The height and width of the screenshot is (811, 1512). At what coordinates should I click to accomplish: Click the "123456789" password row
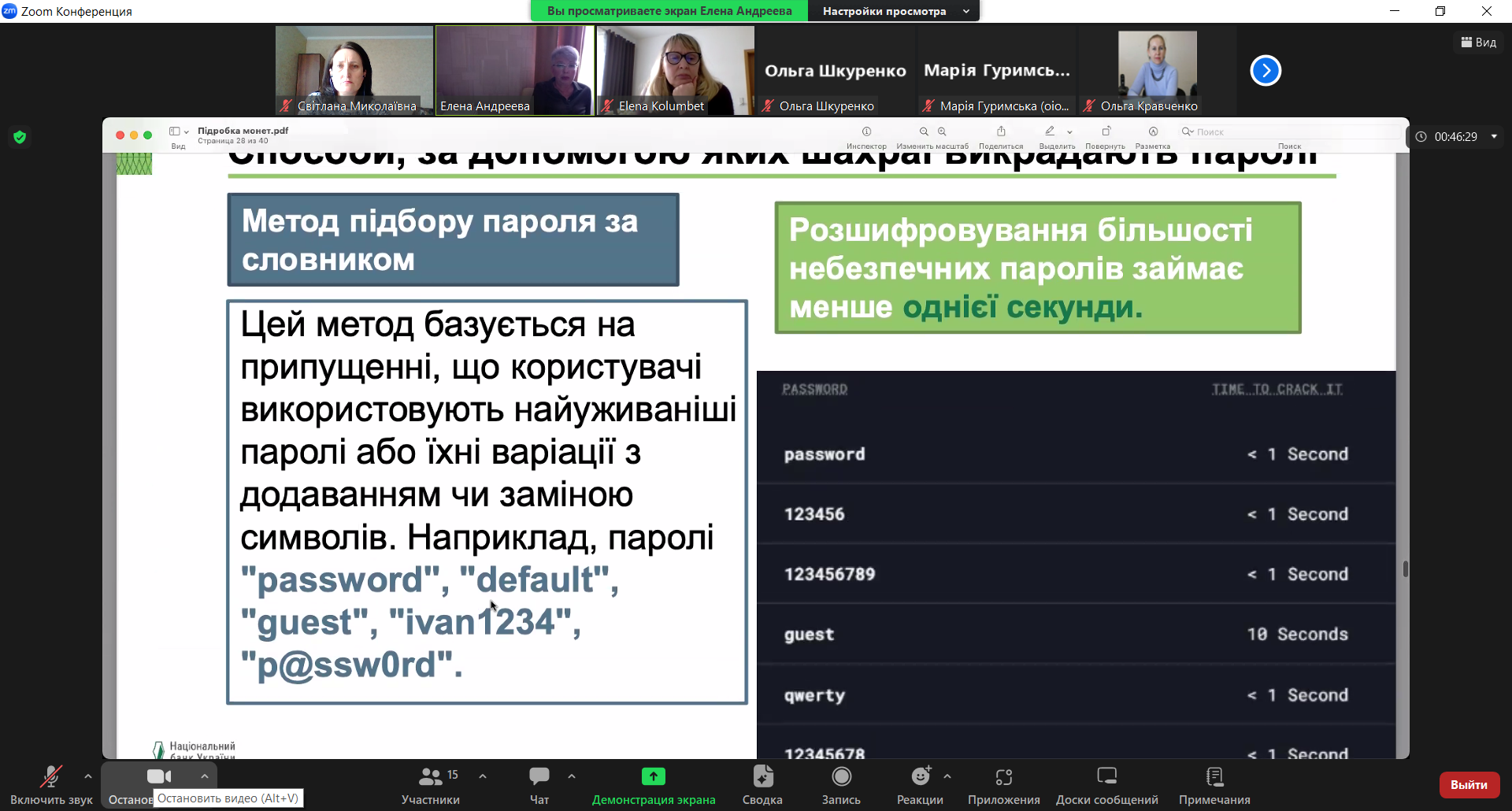point(1076,574)
